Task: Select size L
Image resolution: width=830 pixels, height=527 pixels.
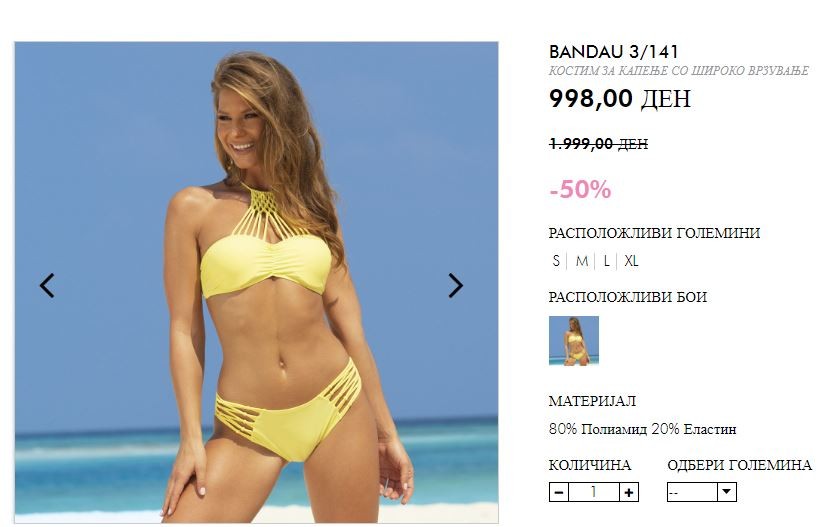Action: coord(607,261)
